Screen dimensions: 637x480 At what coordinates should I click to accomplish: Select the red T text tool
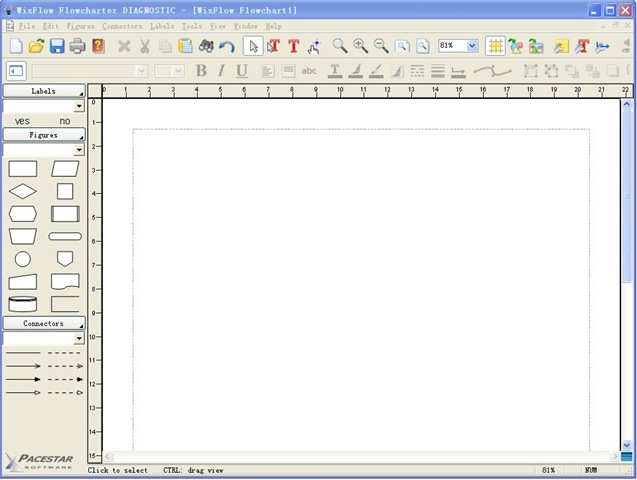(x=294, y=46)
